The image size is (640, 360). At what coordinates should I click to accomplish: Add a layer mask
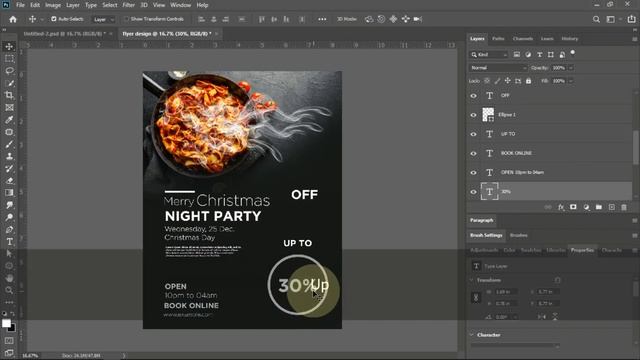click(573, 207)
